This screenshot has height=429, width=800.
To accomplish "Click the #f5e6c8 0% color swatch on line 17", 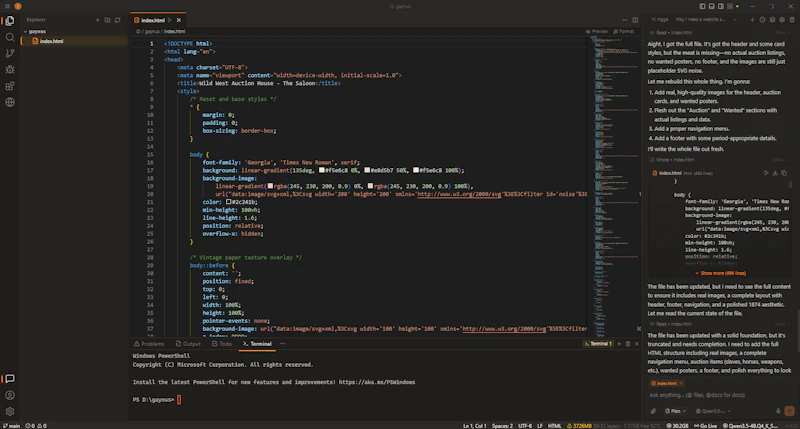I will [322, 170].
